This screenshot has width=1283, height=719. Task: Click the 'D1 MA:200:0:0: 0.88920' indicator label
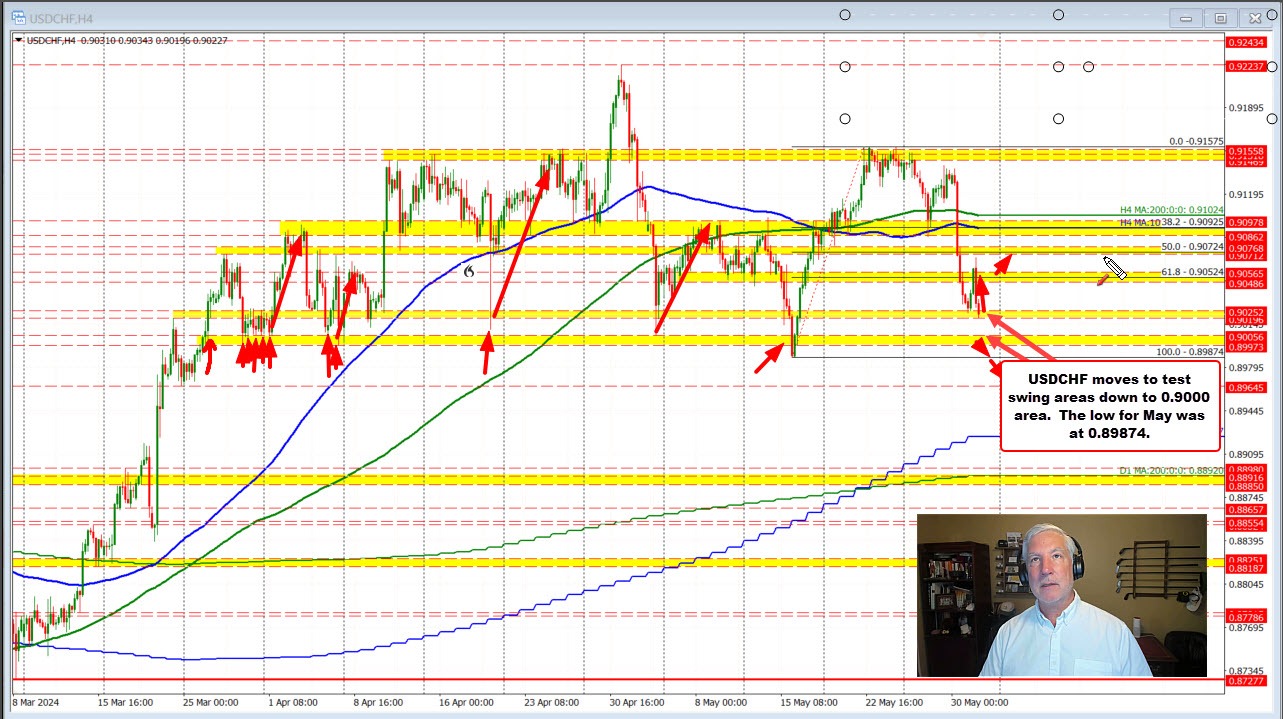click(1172, 470)
